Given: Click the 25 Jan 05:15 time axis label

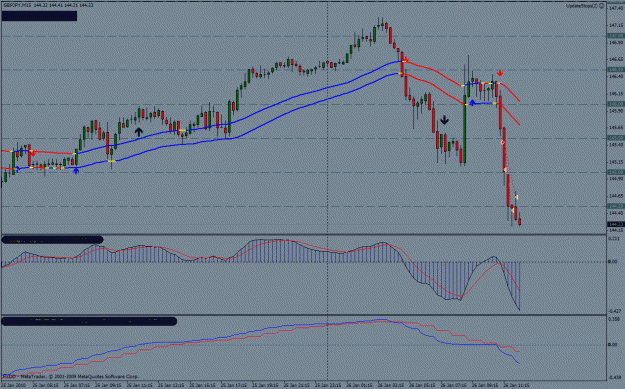Looking at the screenshot, I should coord(45,385).
